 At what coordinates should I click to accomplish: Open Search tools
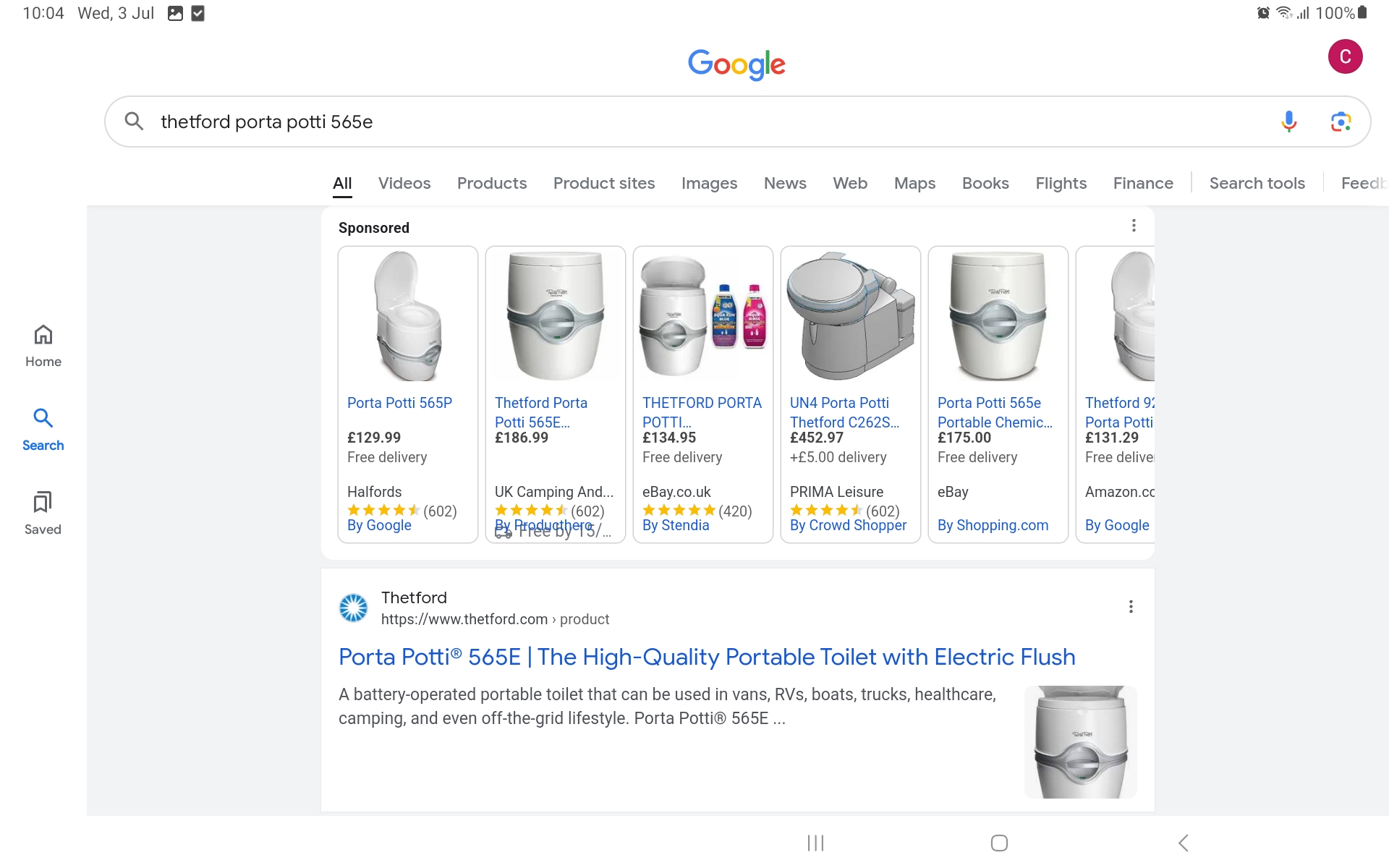[x=1257, y=183]
